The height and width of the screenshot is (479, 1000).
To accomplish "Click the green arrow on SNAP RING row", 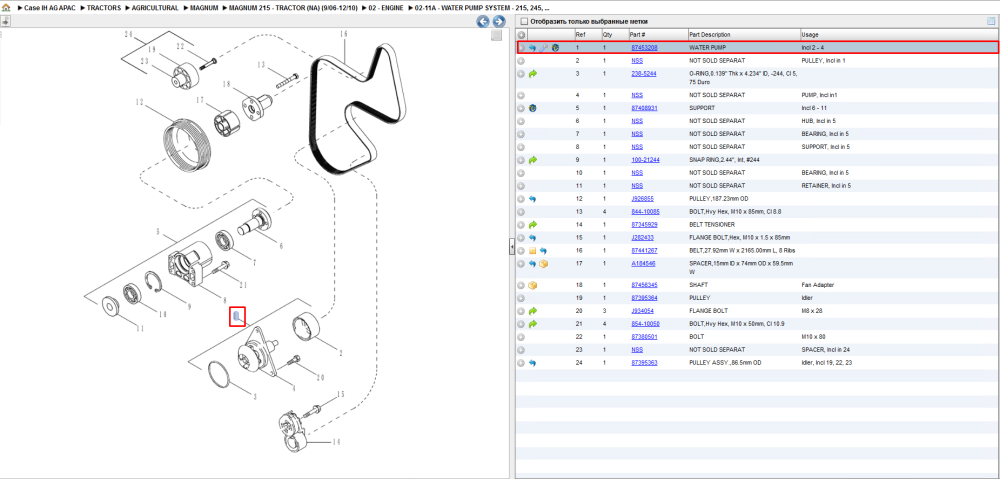I will pyautogui.click(x=533, y=160).
